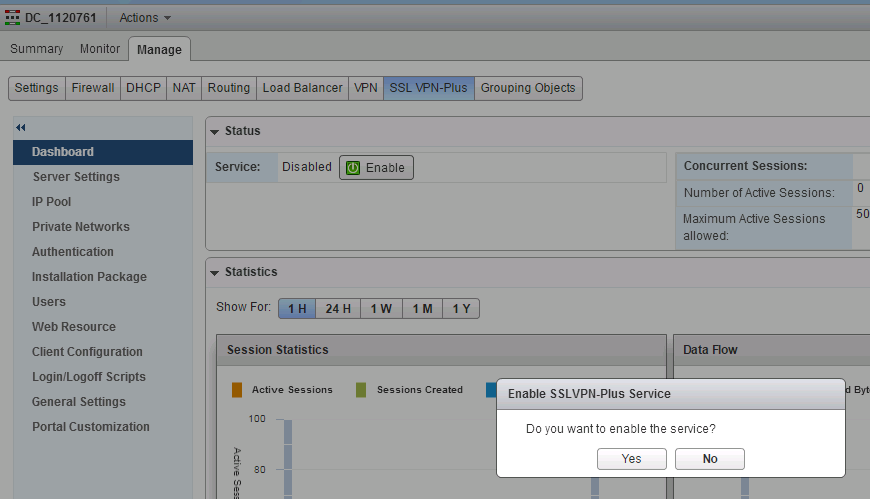Show statistics for 1 H
Screen dimensions: 870x499
(297, 309)
